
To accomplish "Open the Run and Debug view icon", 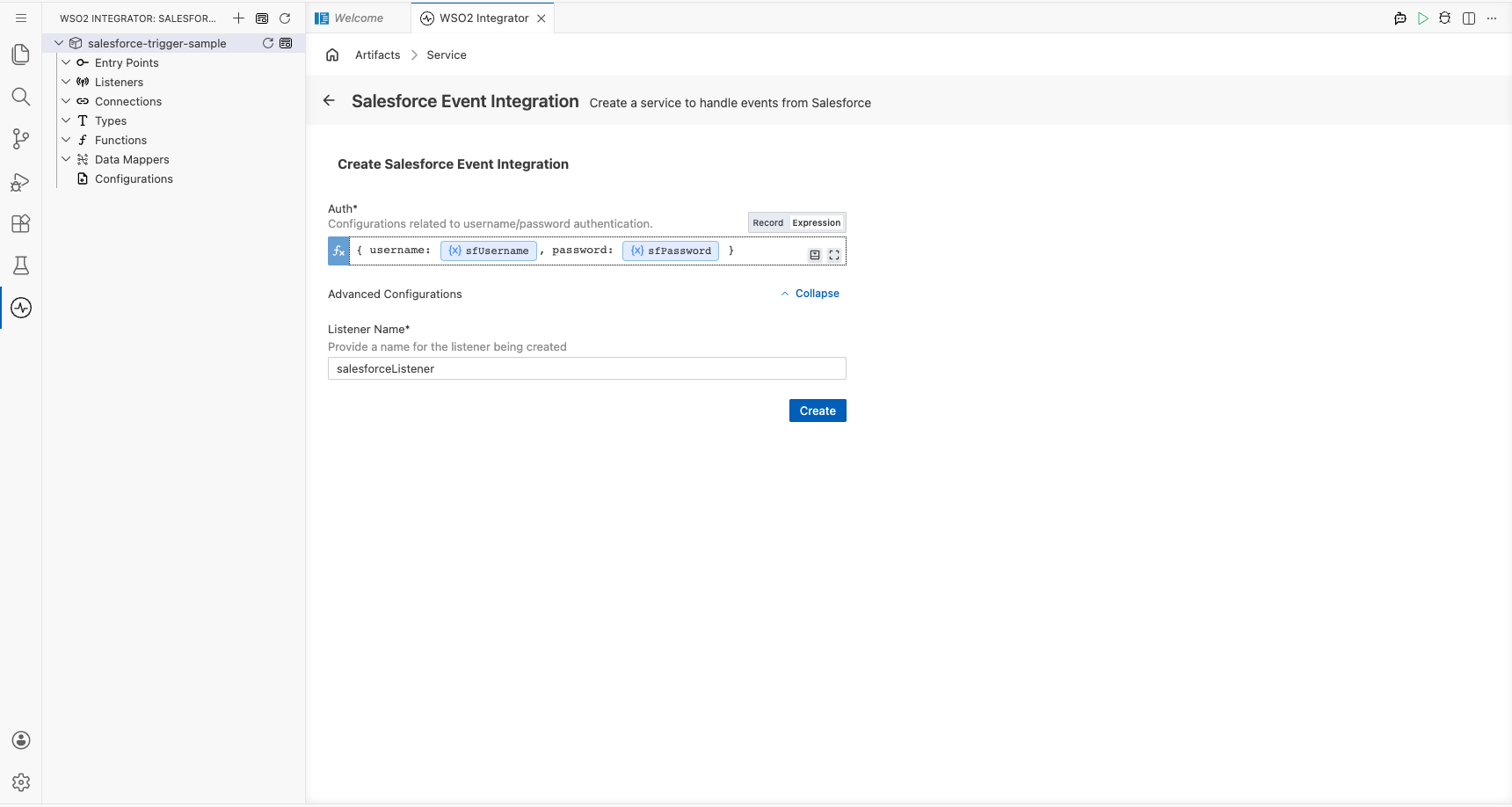I will [21, 181].
